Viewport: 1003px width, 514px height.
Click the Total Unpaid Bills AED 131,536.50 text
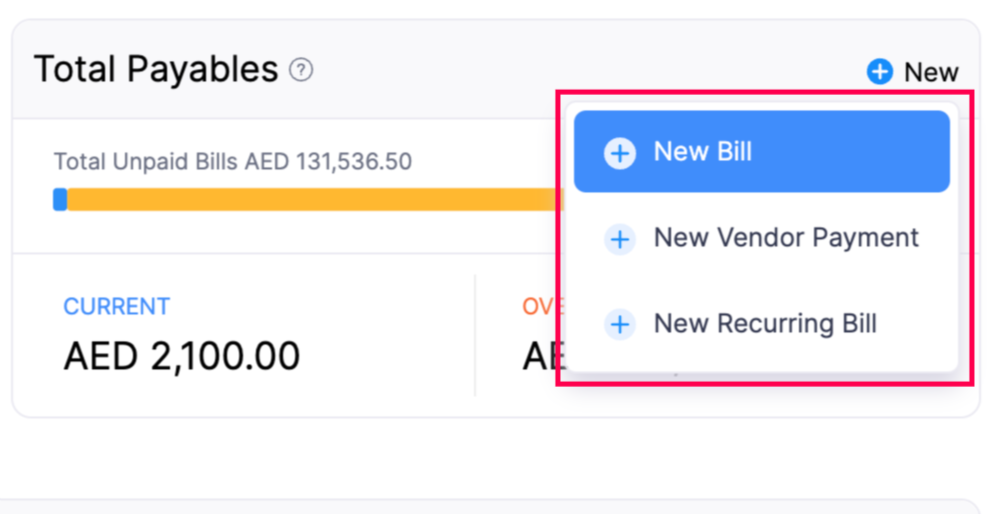[x=232, y=161]
